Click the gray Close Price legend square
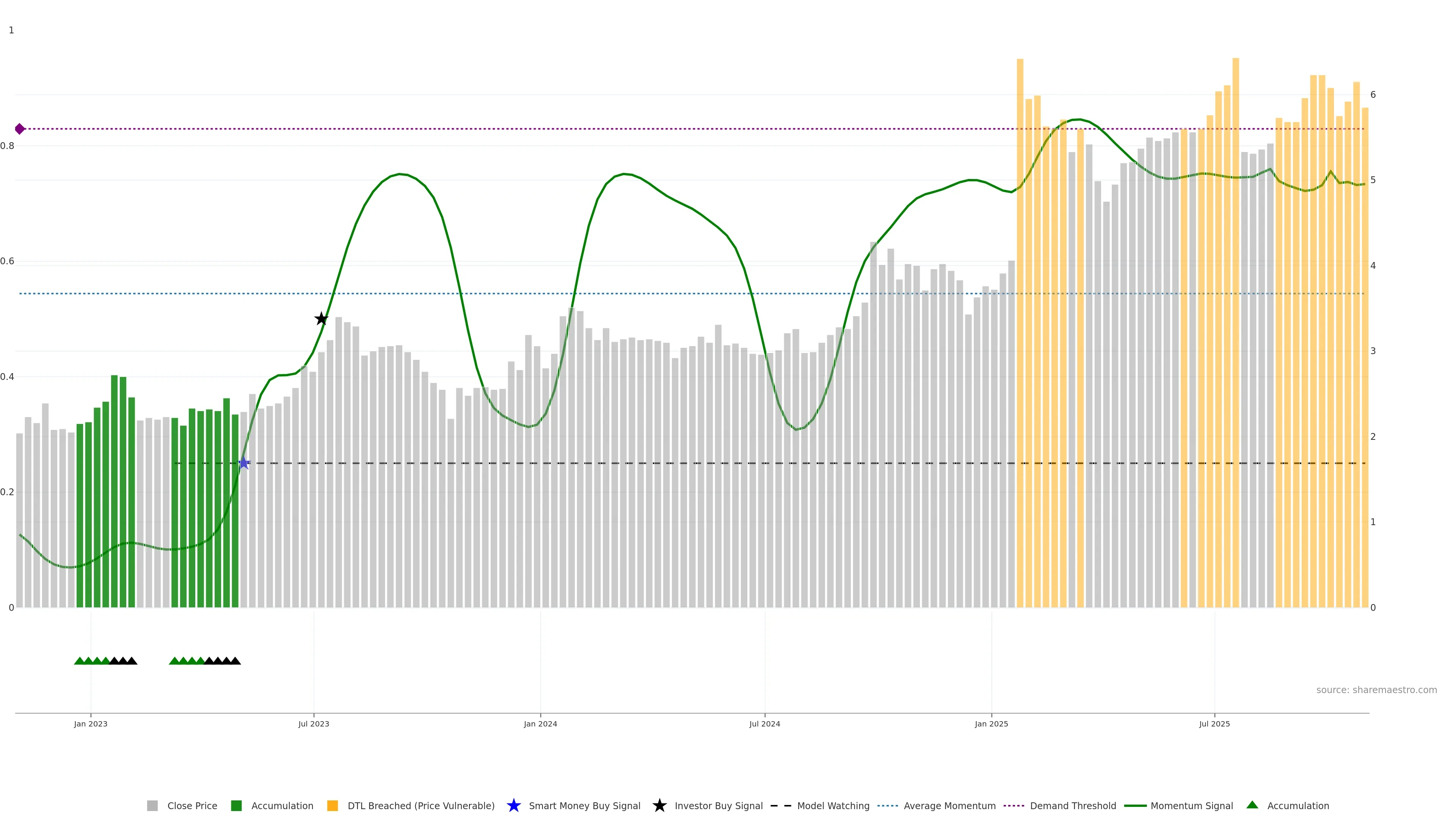1456x819 pixels. pyautogui.click(x=152, y=805)
